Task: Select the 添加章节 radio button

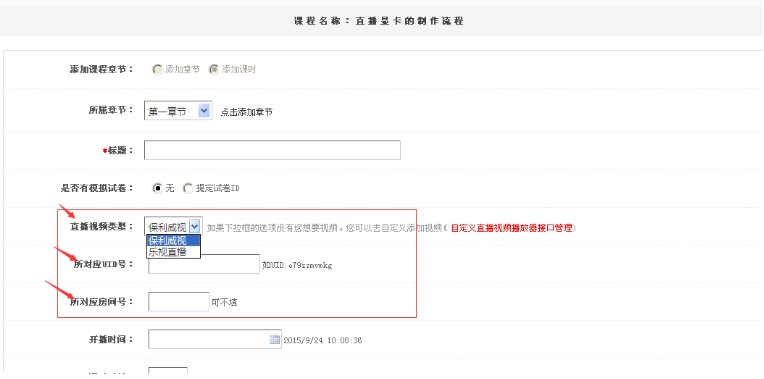Action: [x=157, y=70]
